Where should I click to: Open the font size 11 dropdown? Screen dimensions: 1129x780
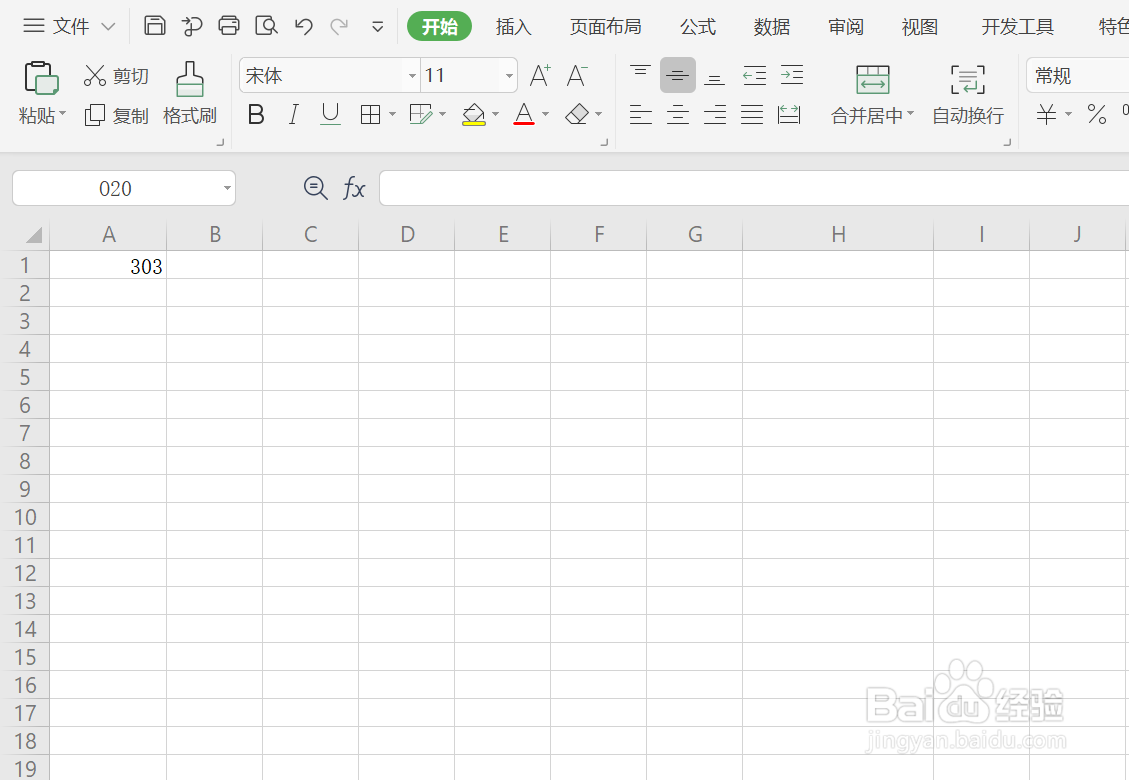509,76
